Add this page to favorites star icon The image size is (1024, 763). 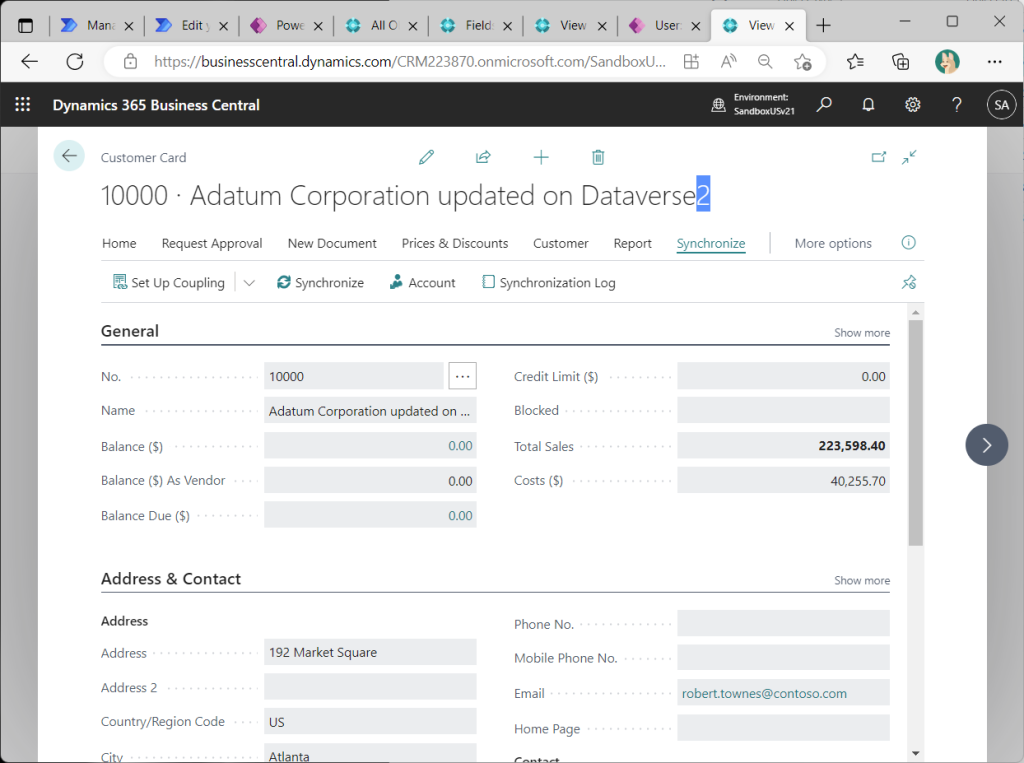803,61
